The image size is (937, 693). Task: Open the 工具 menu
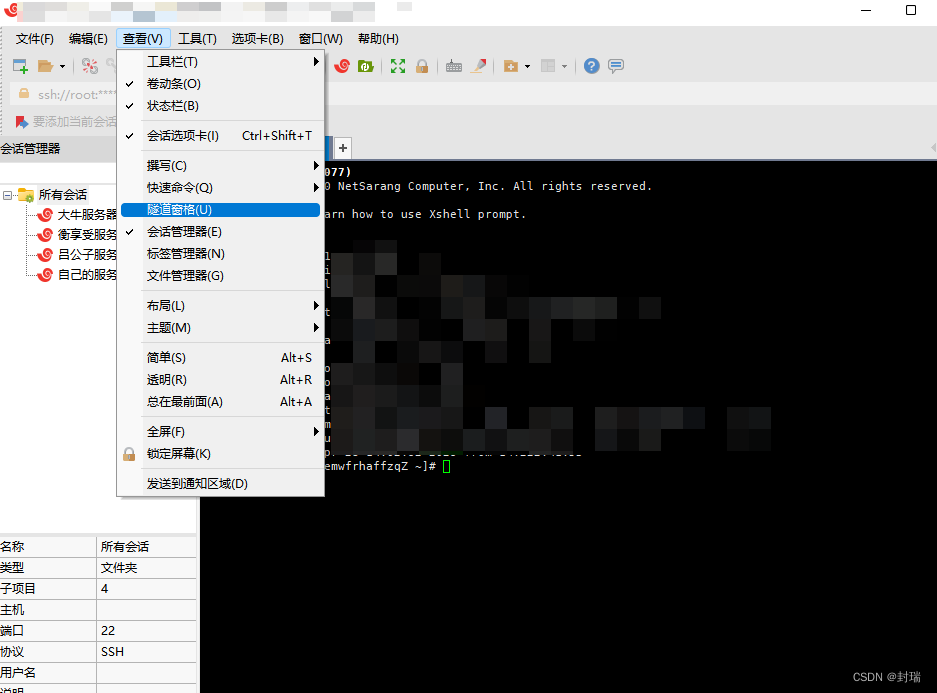click(x=197, y=38)
